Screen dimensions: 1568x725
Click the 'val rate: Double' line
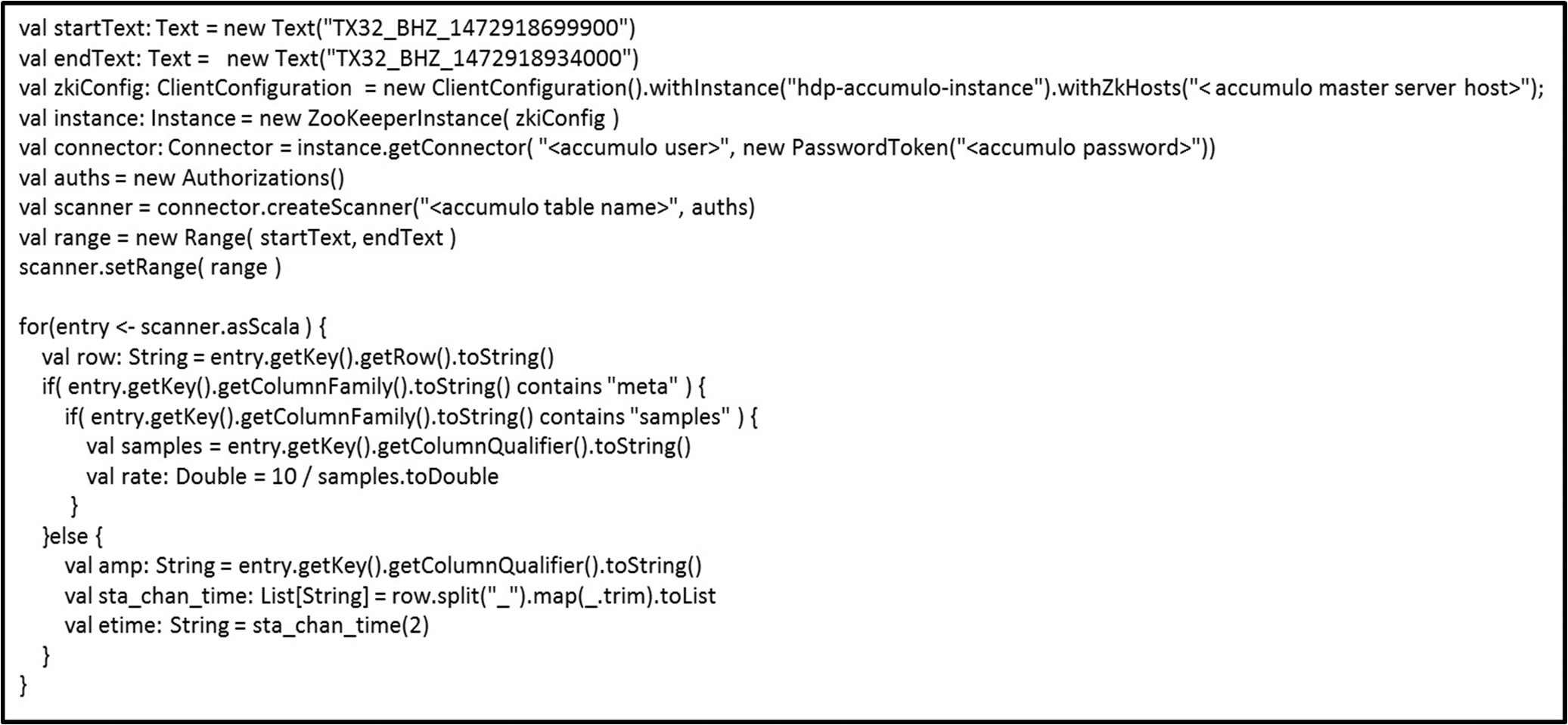click(x=293, y=477)
